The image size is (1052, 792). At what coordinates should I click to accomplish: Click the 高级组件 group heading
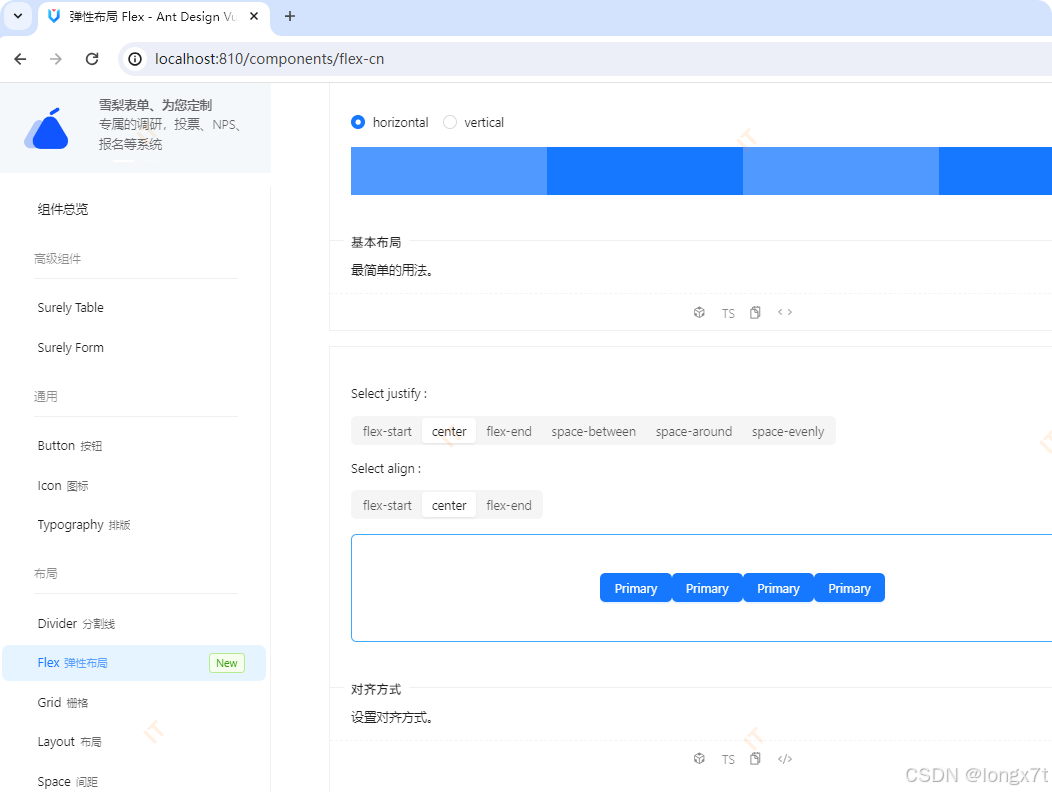(x=58, y=259)
